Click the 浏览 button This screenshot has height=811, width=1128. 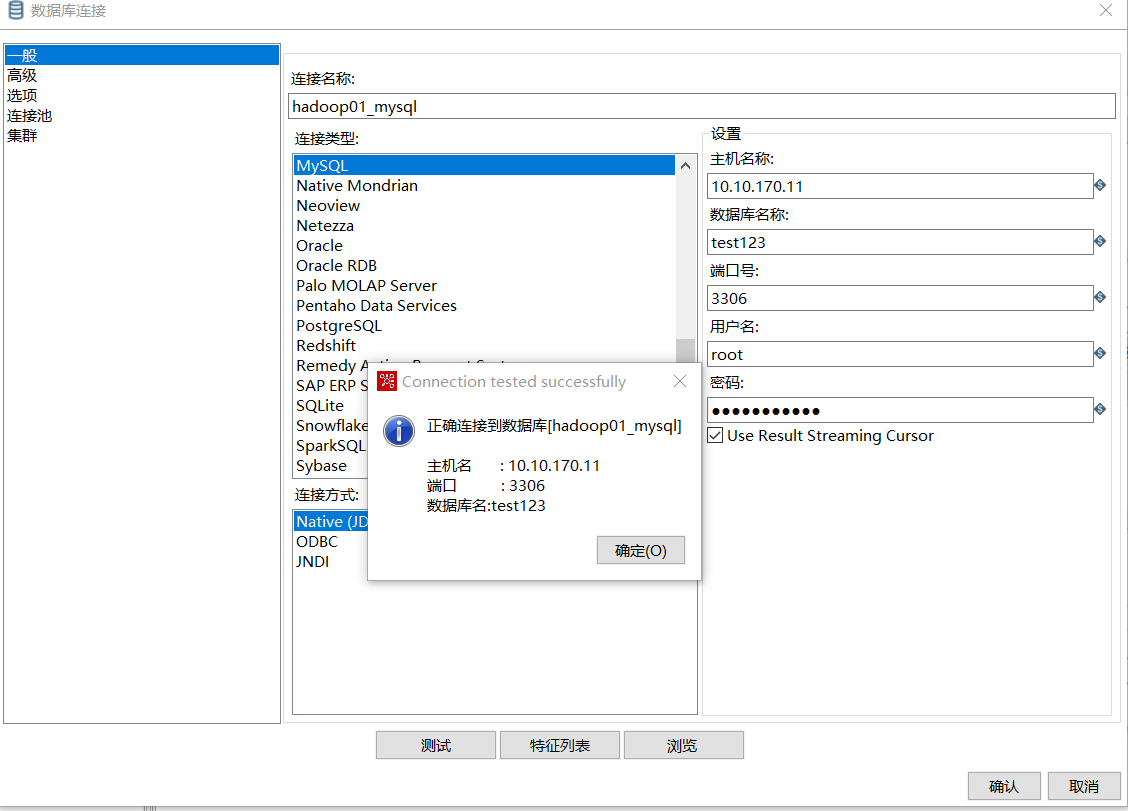tap(683, 745)
